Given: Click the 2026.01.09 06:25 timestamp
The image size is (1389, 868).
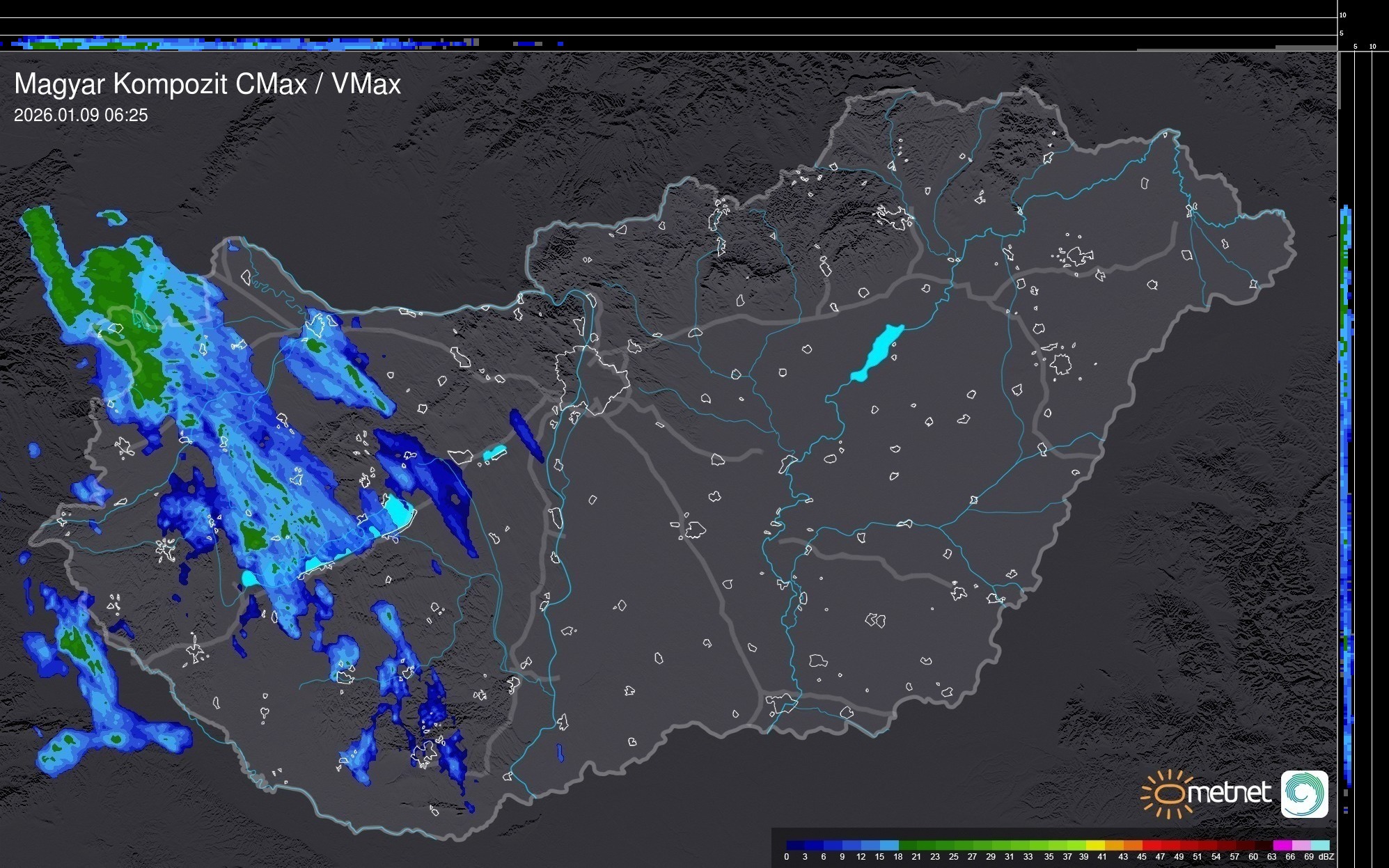Looking at the screenshot, I should coord(81,116).
